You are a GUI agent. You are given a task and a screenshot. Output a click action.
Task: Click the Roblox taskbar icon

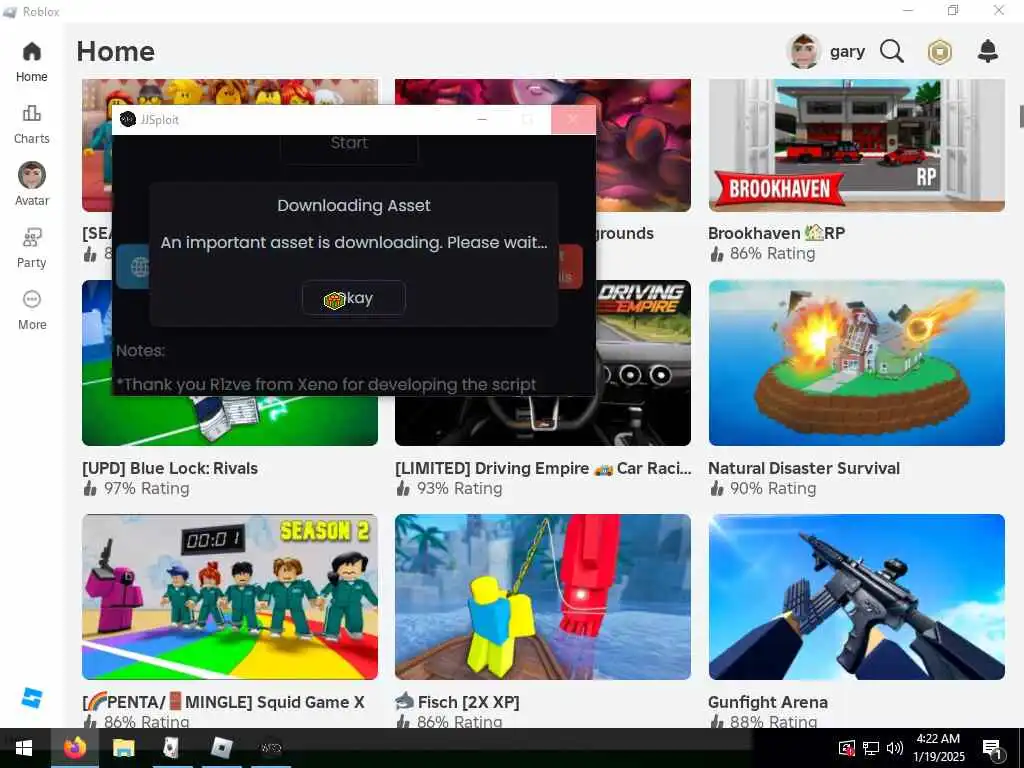click(x=222, y=748)
